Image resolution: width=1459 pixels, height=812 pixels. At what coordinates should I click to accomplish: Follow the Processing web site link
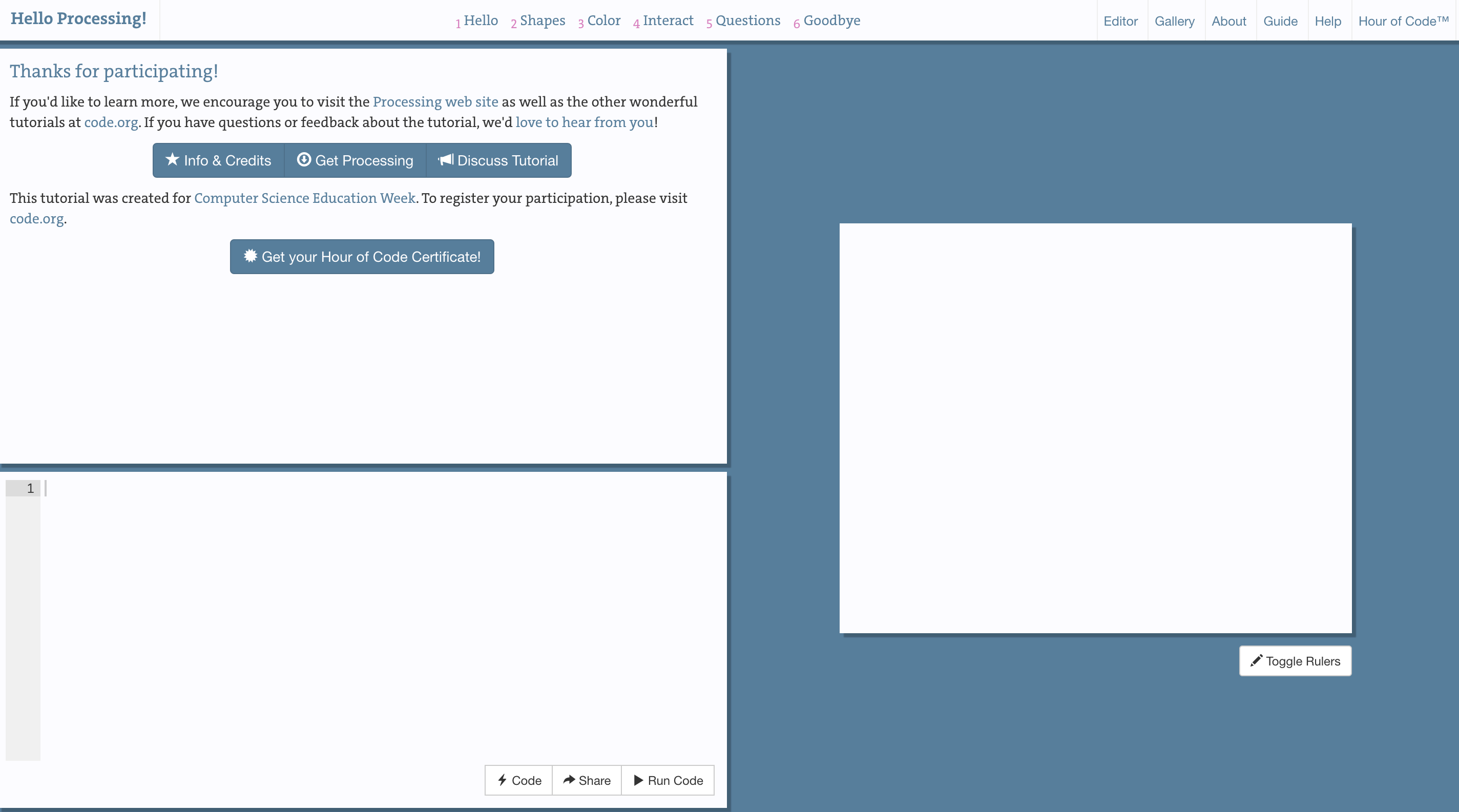coord(435,102)
